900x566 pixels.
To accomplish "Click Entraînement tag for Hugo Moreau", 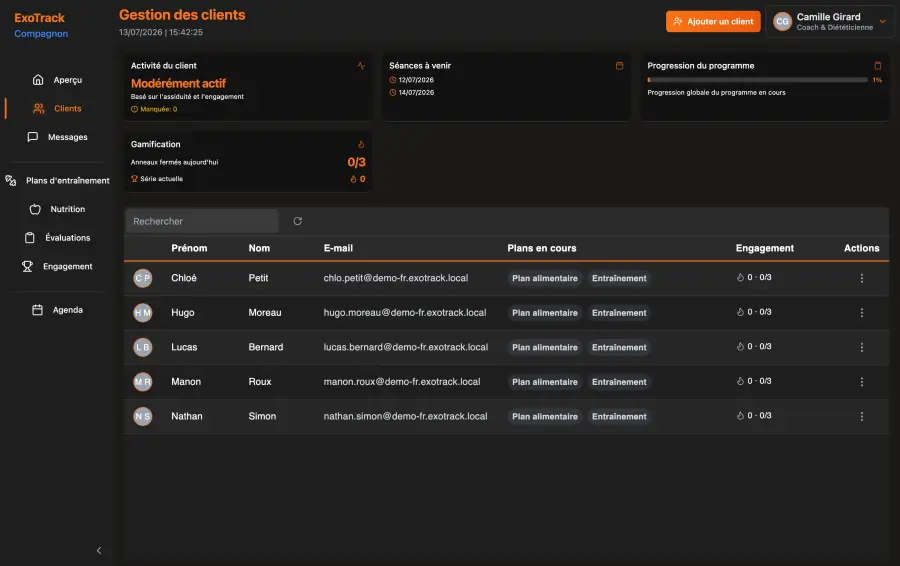I will click(x=619, y=313).
